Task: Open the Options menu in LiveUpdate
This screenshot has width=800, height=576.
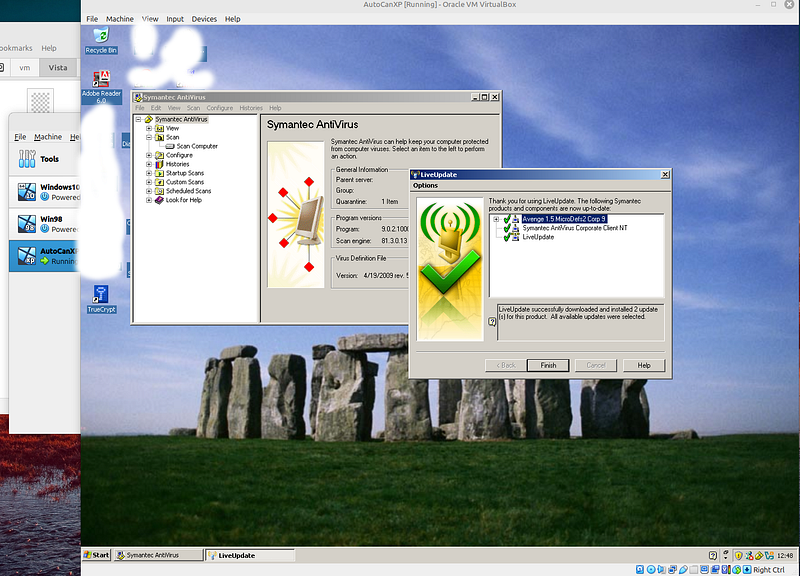Action: (426, 186)
